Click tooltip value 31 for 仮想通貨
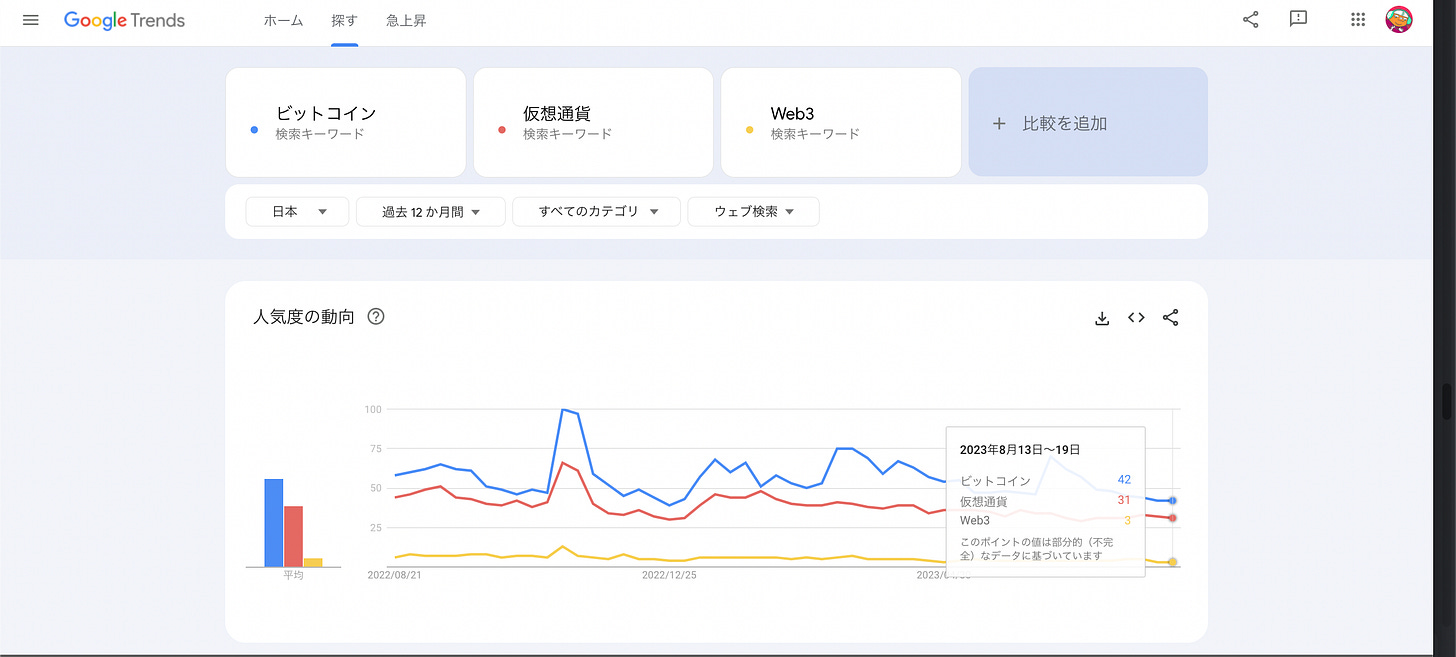The image size is (1456, 657). pyautogui.click(x=1124, y=500)
